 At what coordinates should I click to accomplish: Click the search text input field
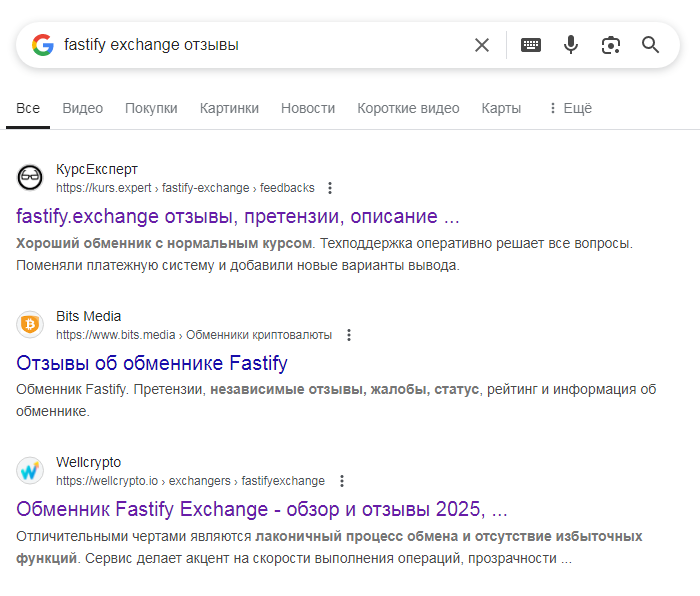point(260,45)
